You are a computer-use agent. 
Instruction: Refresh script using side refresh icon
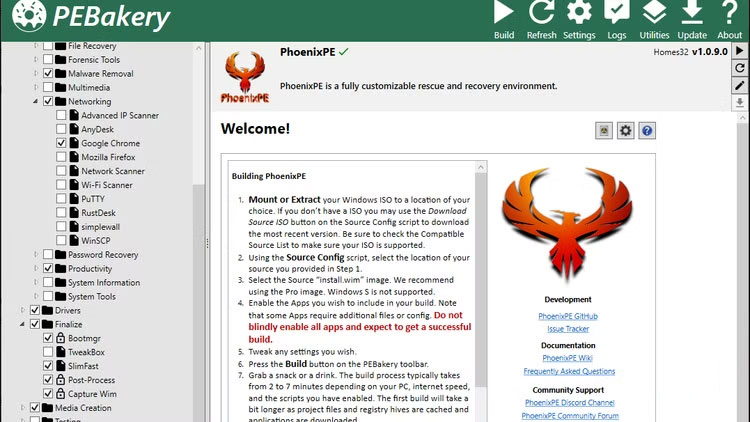pyautogui.click(x=739, y=68)
